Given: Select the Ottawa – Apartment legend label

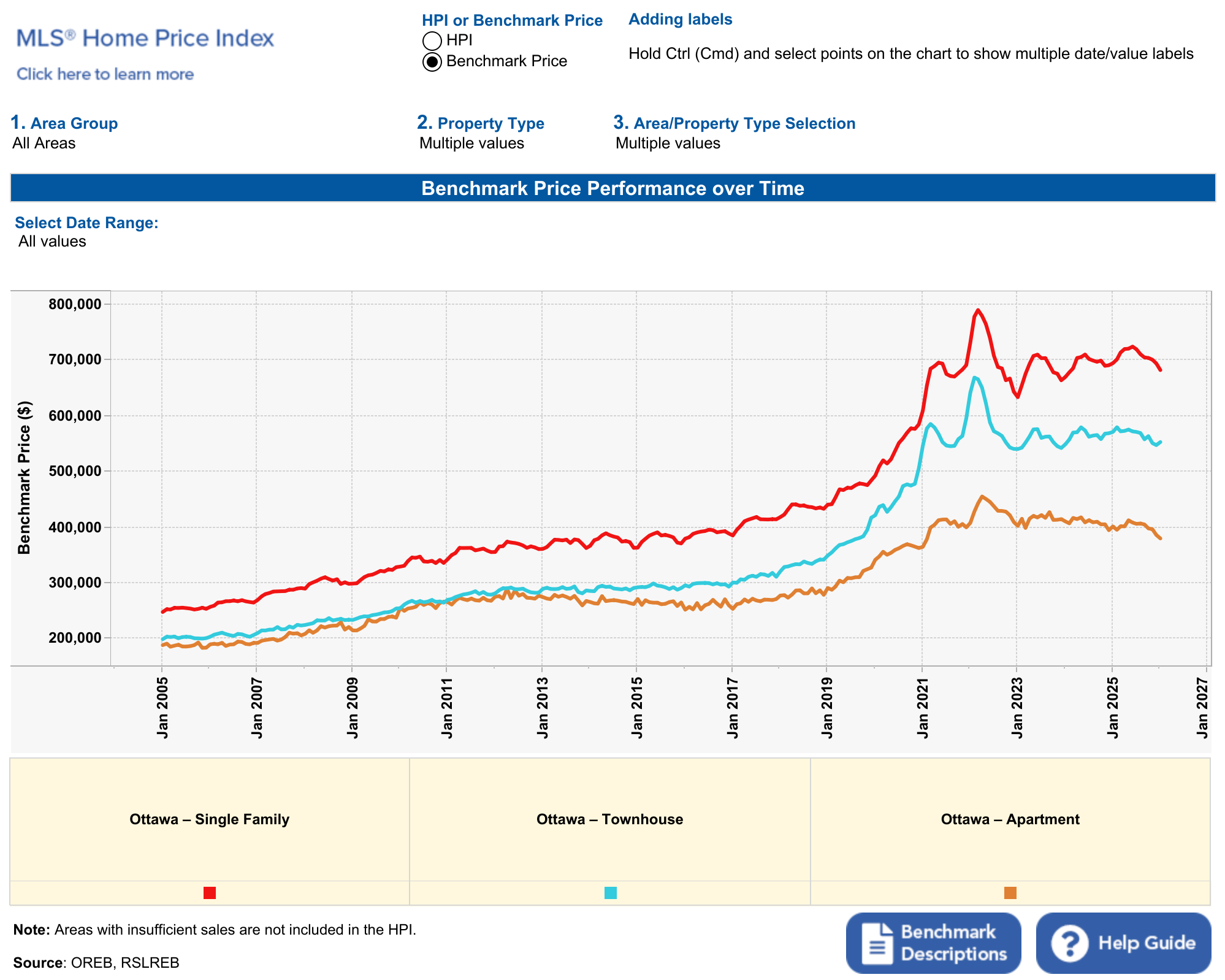Looking at the screenshot, I should tap(1010, 819).
